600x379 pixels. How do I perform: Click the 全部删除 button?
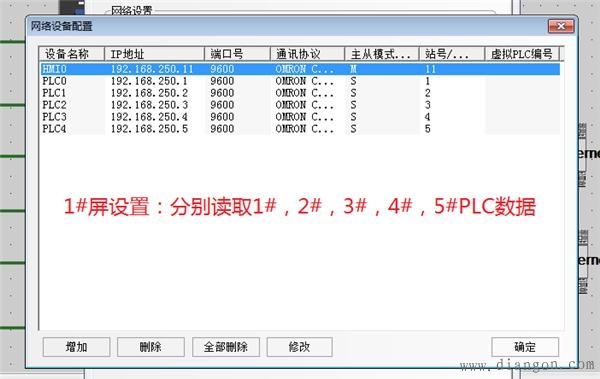pyautogui.click(x=226, y=347)
